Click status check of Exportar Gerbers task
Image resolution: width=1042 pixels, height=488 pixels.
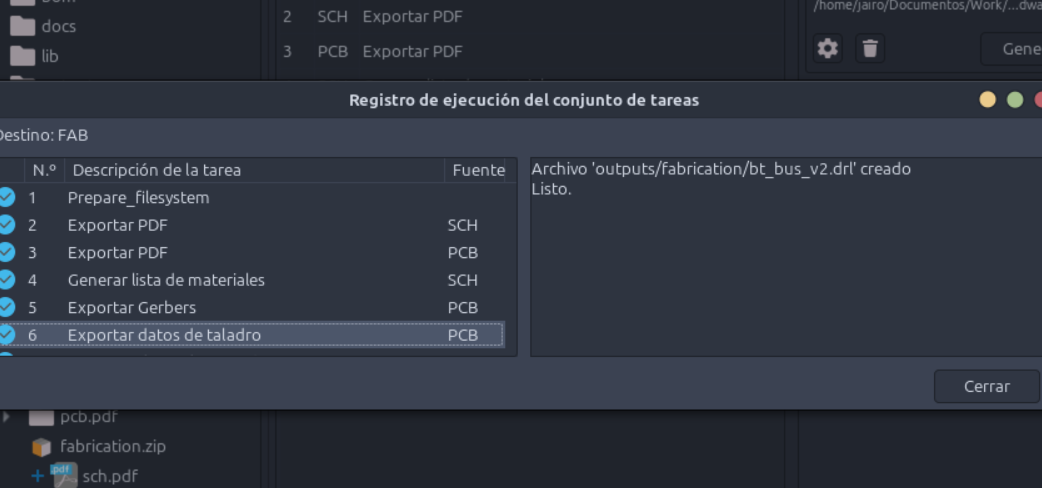[x=6, y=307]
